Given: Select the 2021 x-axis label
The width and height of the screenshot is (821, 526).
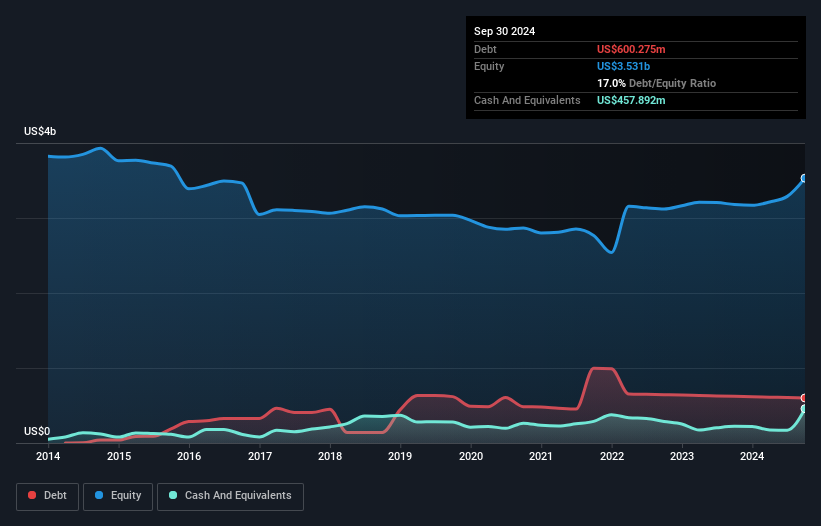Looking at the screenshot, I should click(541, 456).
